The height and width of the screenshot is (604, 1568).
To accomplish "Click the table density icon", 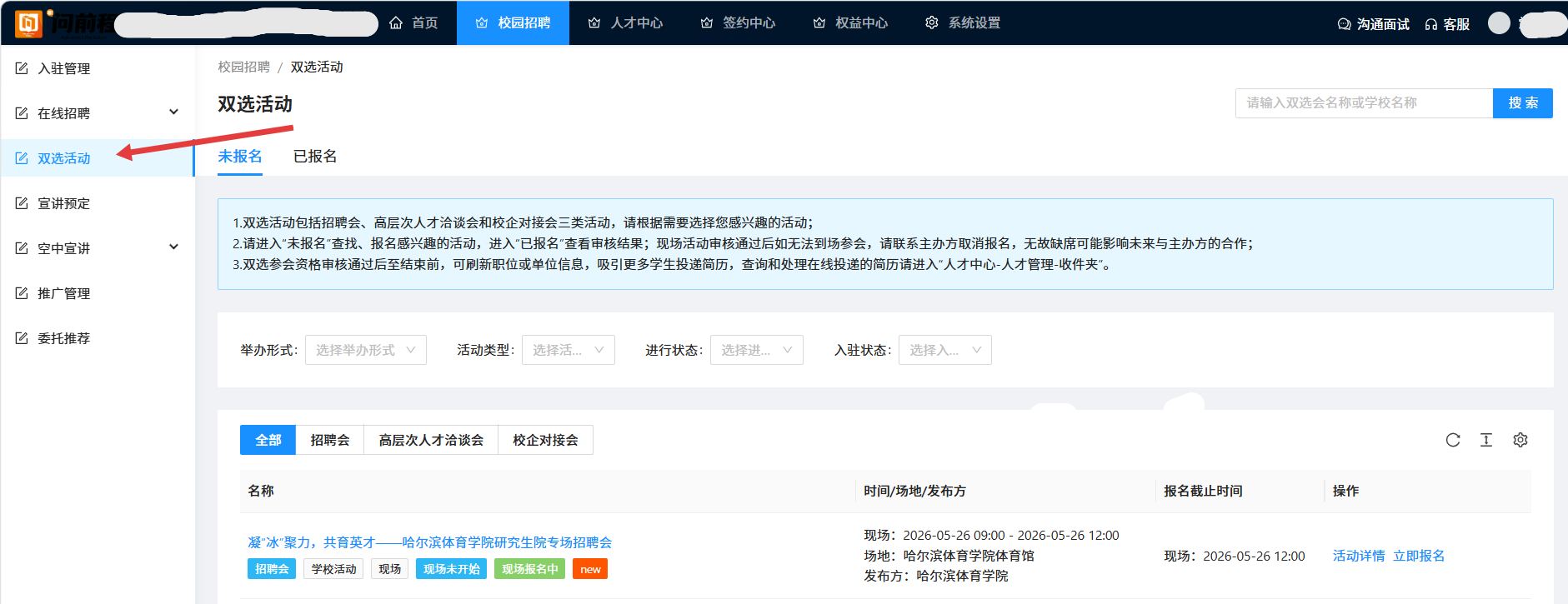I will pos(1486,440).
